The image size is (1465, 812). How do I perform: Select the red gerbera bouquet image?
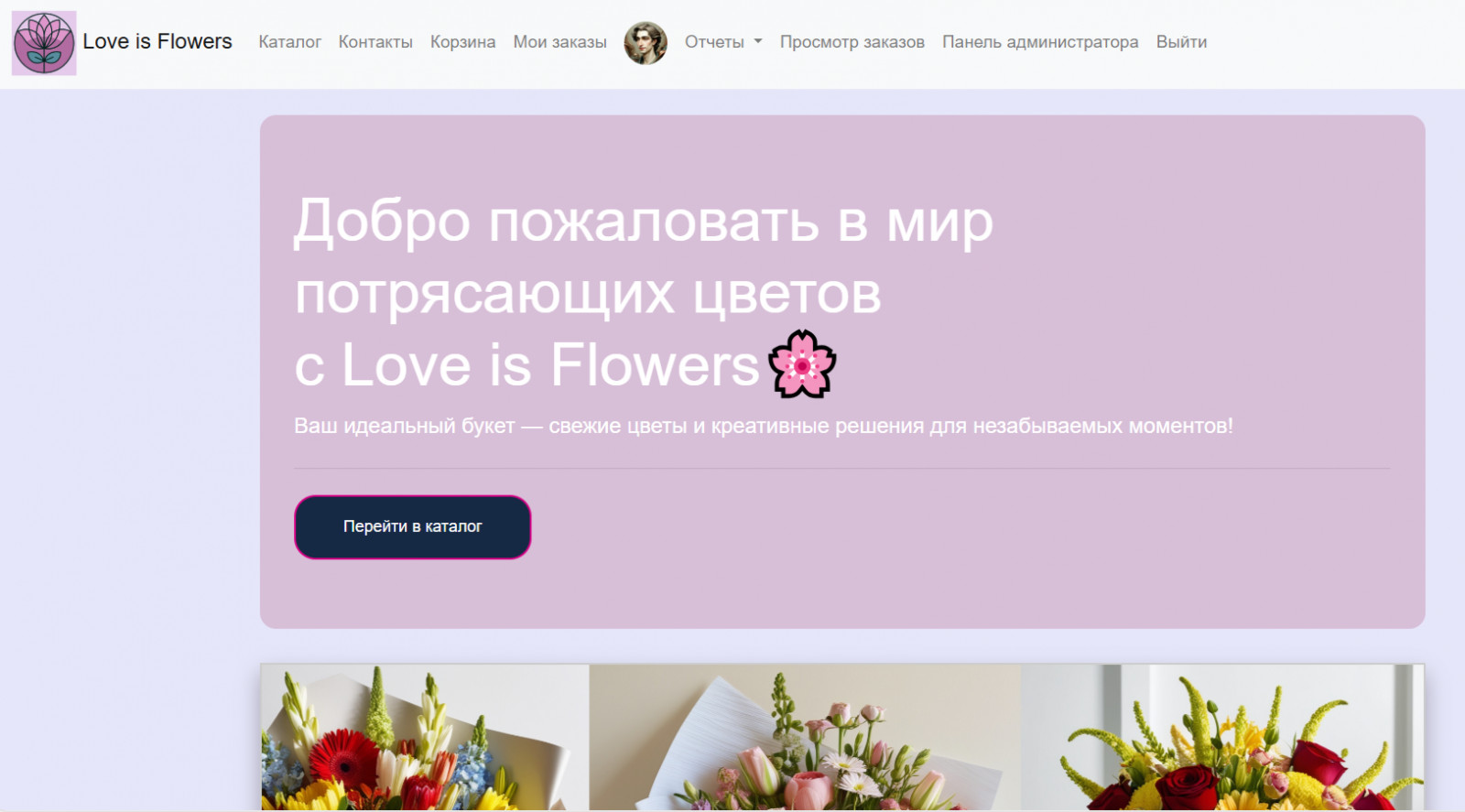[x=425, y=738]
